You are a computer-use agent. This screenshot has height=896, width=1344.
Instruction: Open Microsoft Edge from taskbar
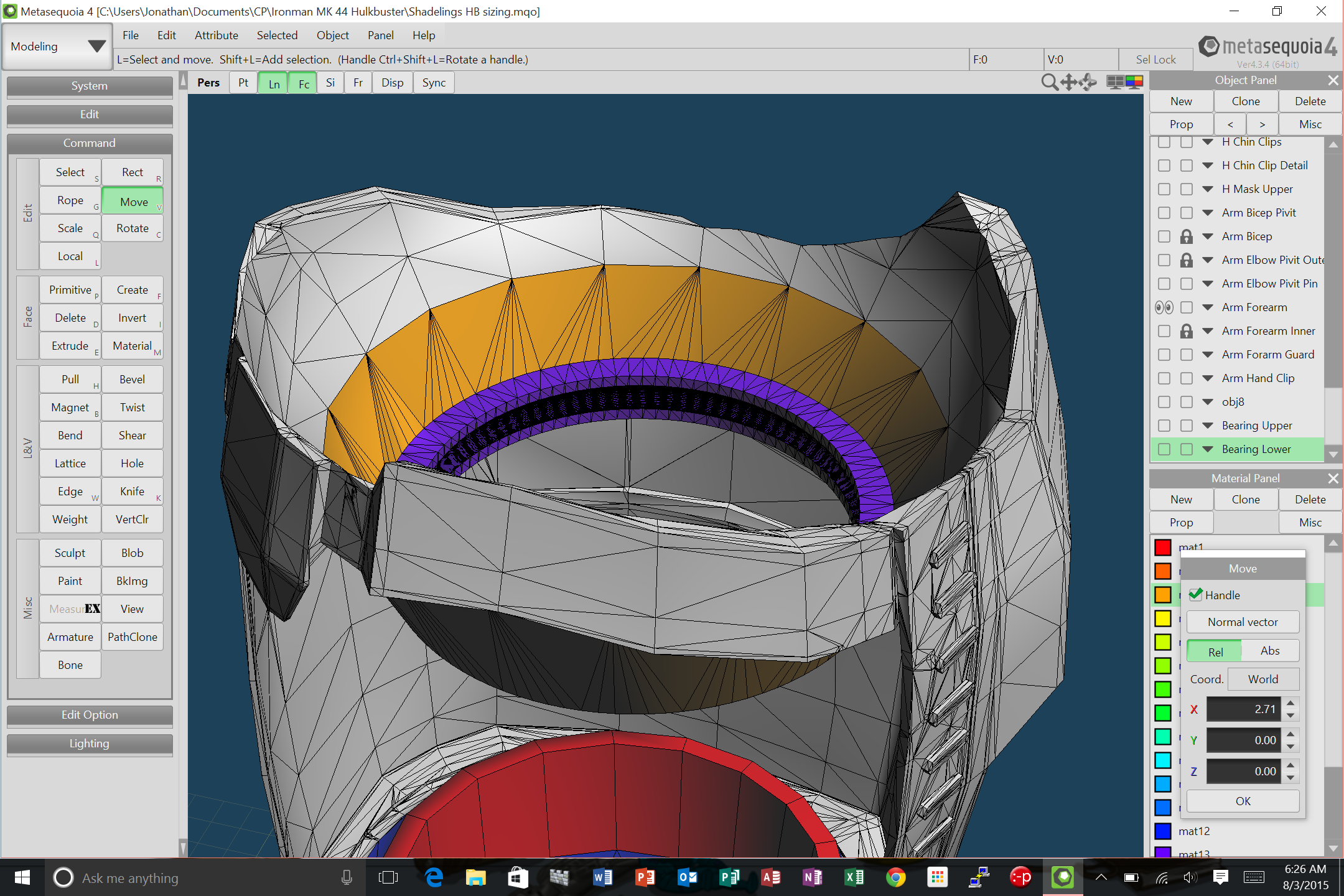pos(434,877)
